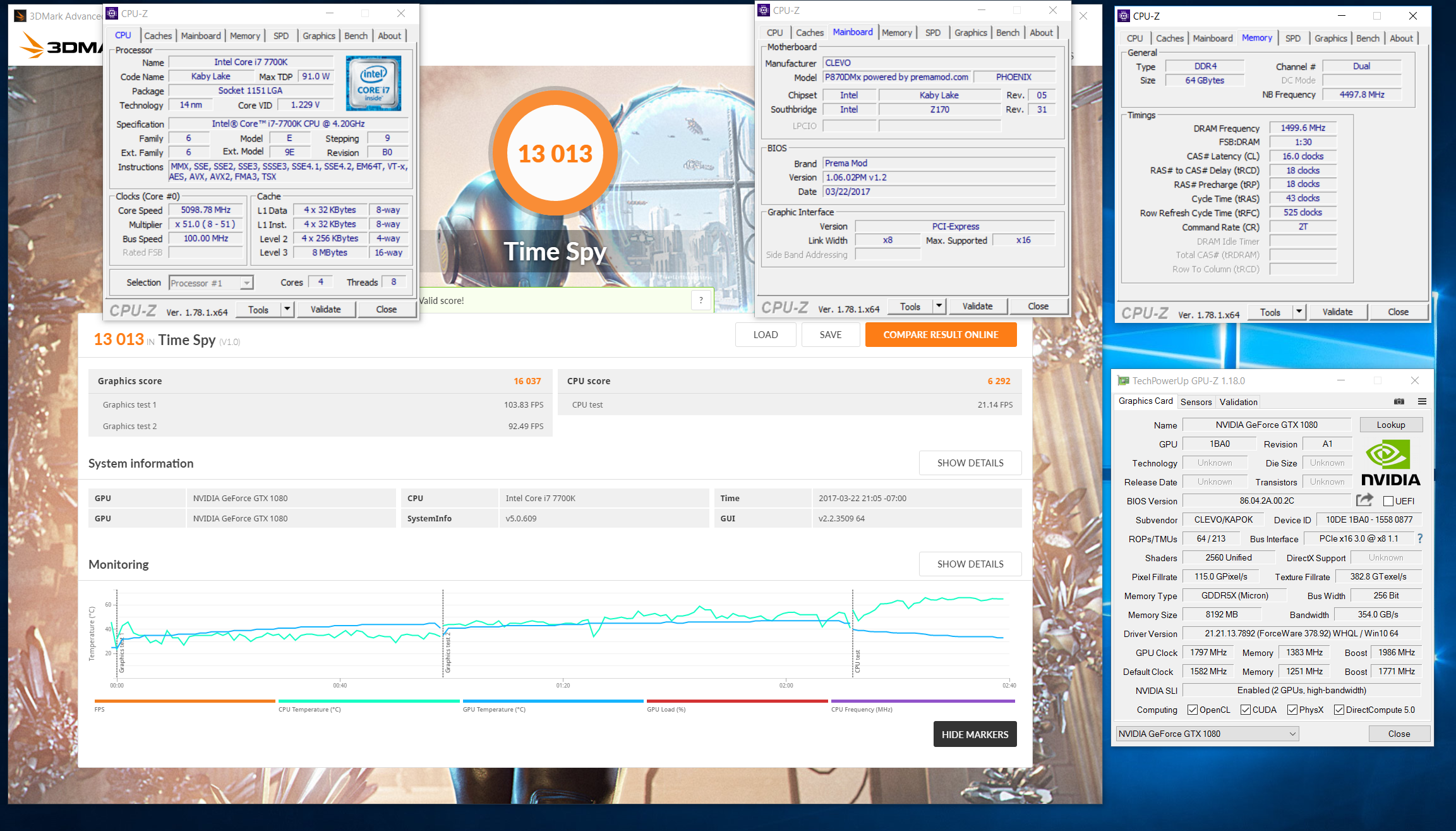Uncheck the OpenCL computing checkbox
Image resolution: width=1456 pixels, height=831 pixels.
point(1193,710)
